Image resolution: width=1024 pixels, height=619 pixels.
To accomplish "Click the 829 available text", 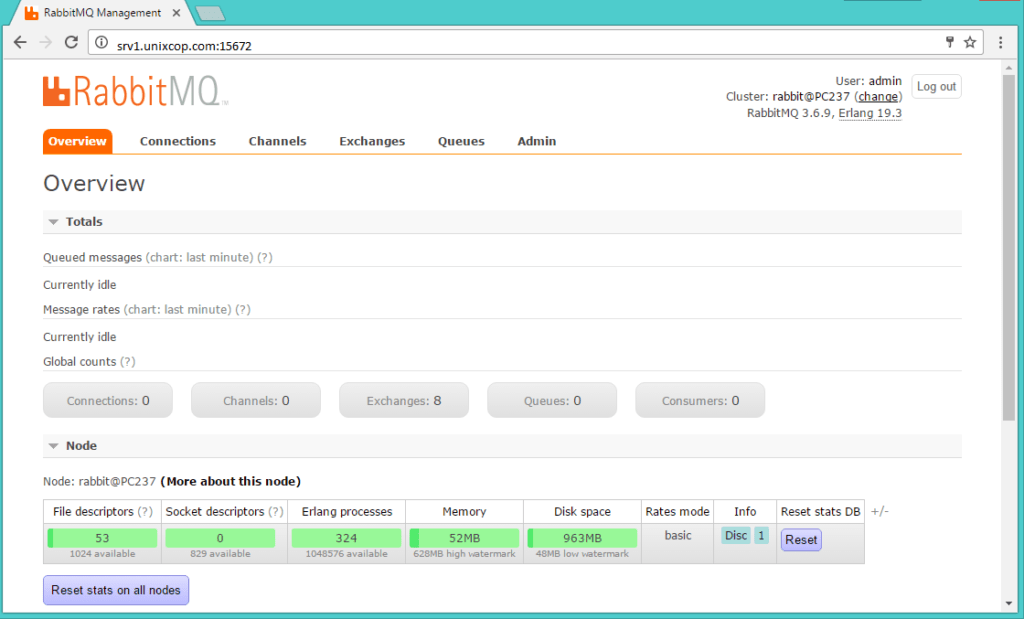I will [220, 554].
